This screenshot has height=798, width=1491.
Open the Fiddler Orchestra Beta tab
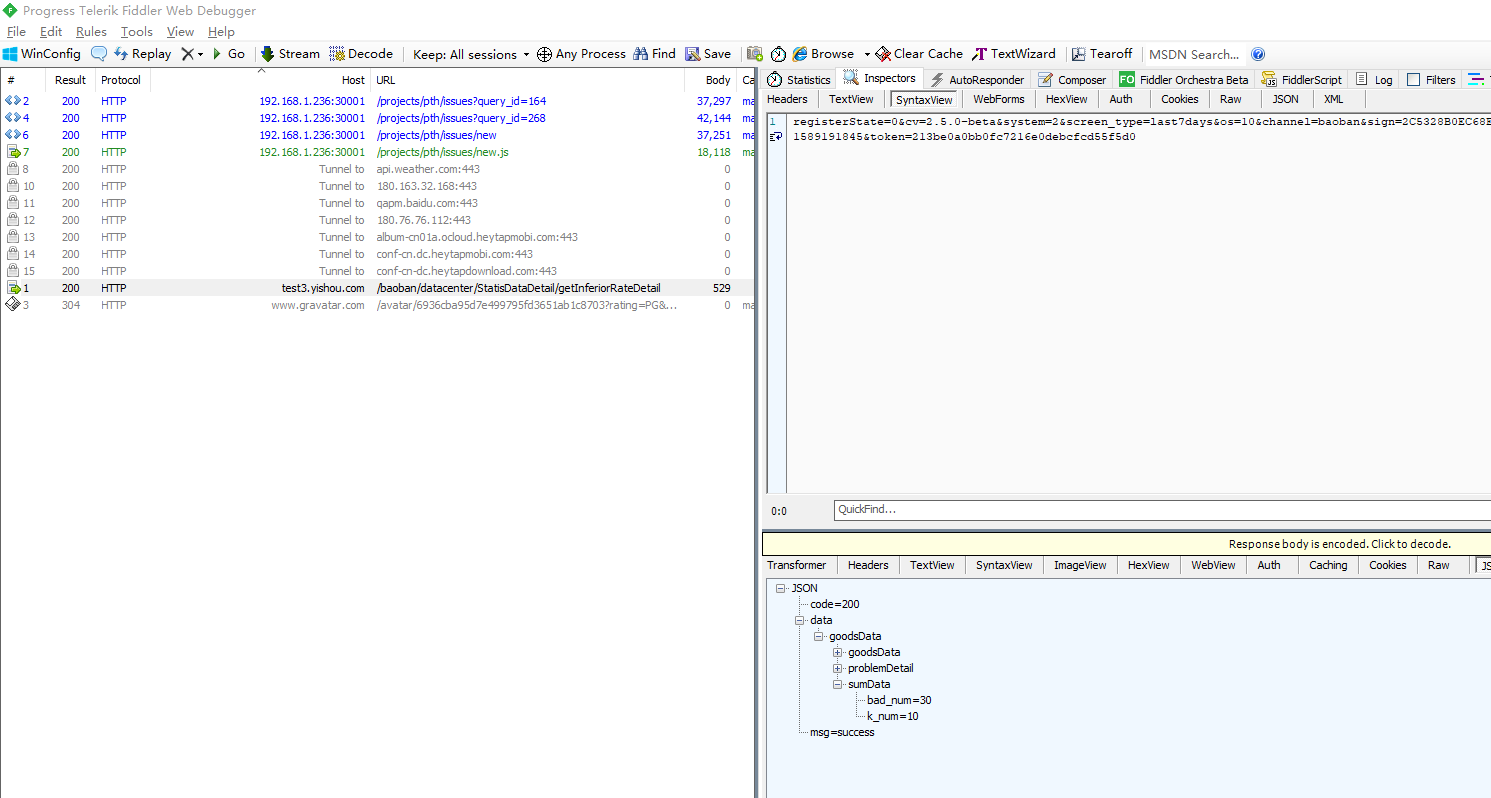coord(1184,79)
